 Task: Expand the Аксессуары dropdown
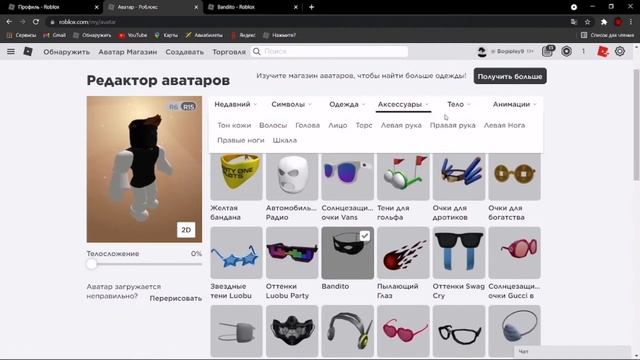tap(403, 104)
